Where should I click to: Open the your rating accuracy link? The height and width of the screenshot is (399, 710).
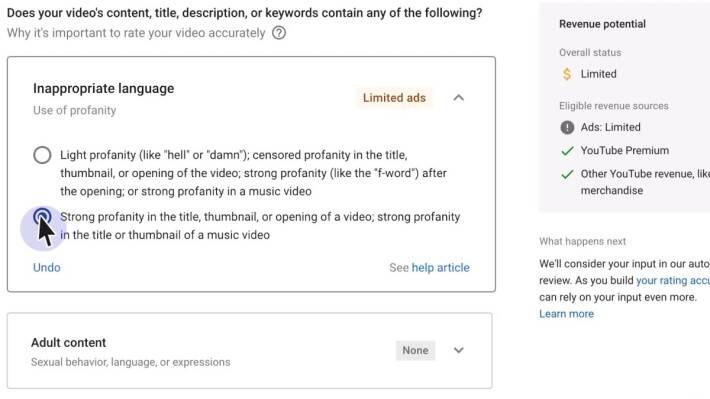pyautogui.click(x=673, y=280)
